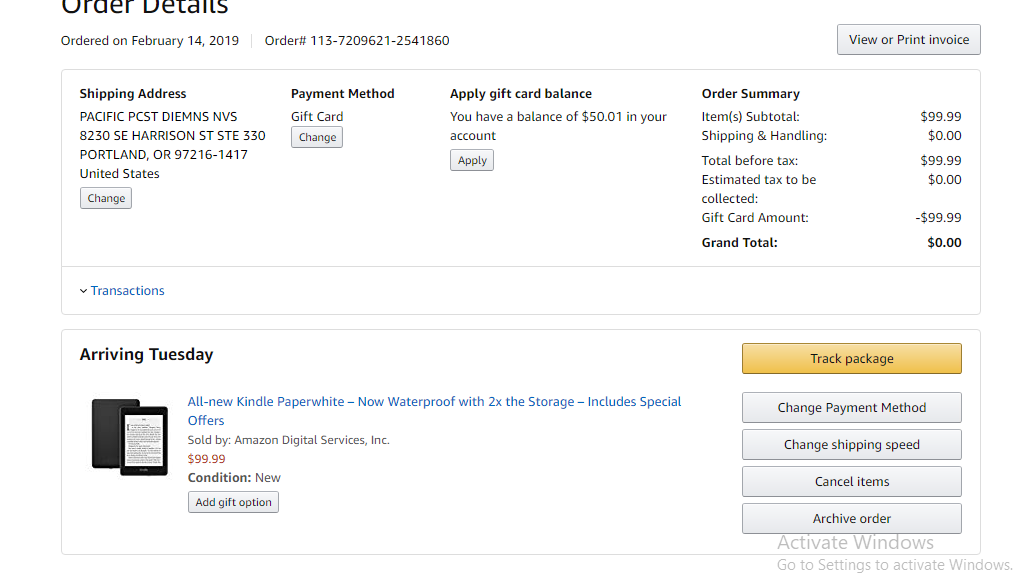Click the order number 113-7209621-2541860

pos(379,41)
